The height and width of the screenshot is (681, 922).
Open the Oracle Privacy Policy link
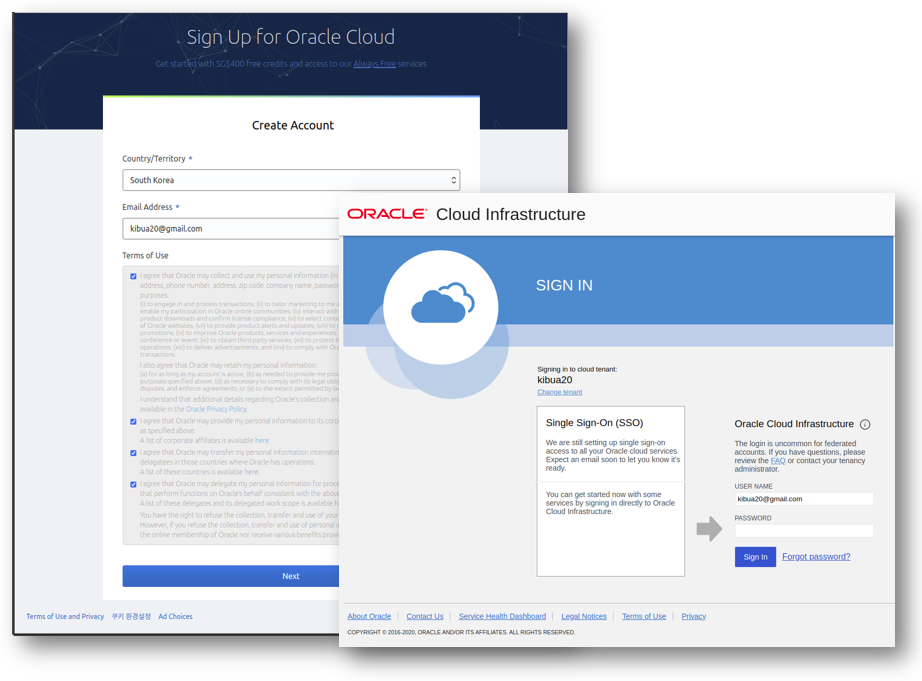click(216, 409)
